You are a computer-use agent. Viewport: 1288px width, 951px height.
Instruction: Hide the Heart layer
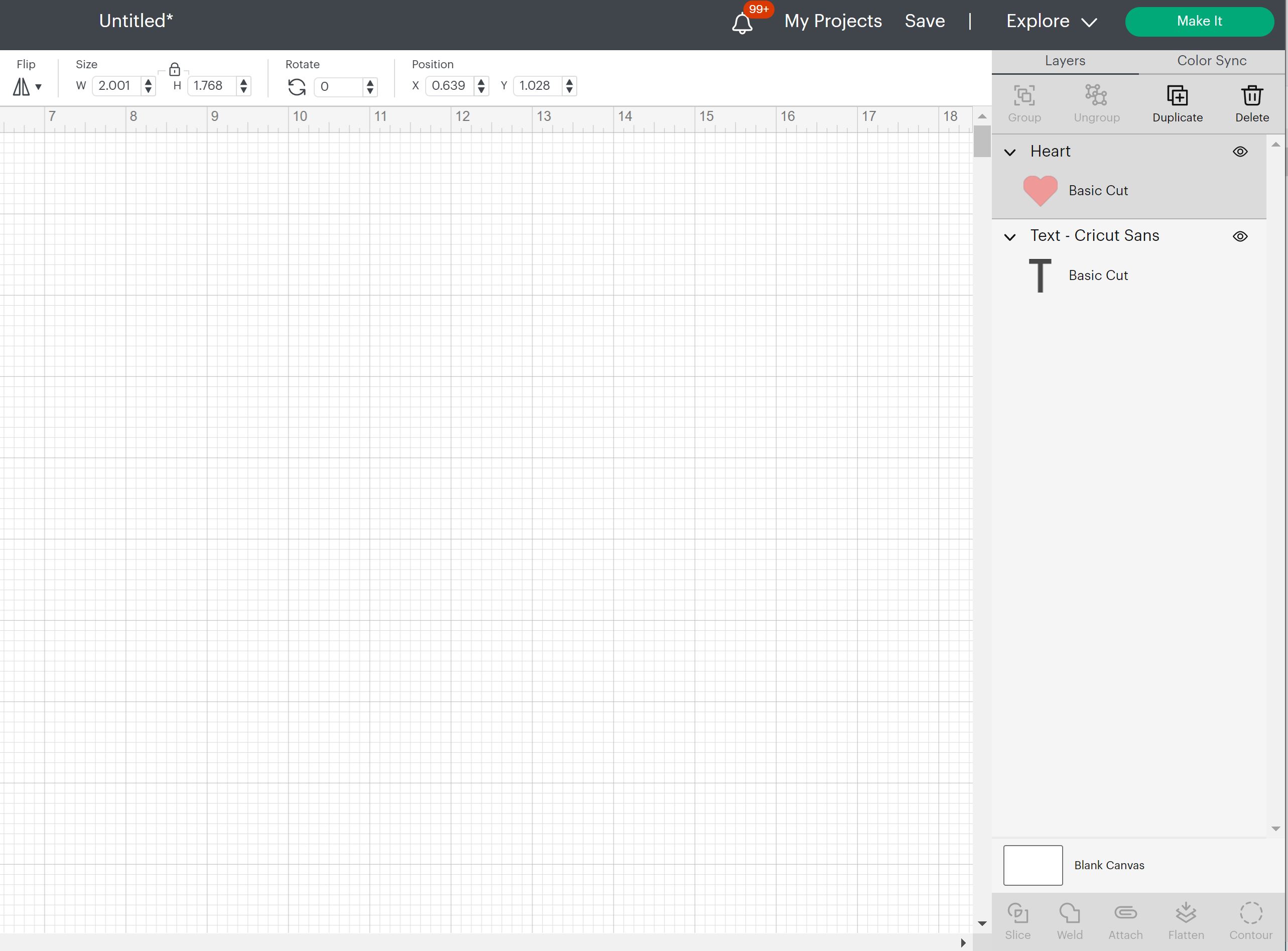coord(1240,152)
